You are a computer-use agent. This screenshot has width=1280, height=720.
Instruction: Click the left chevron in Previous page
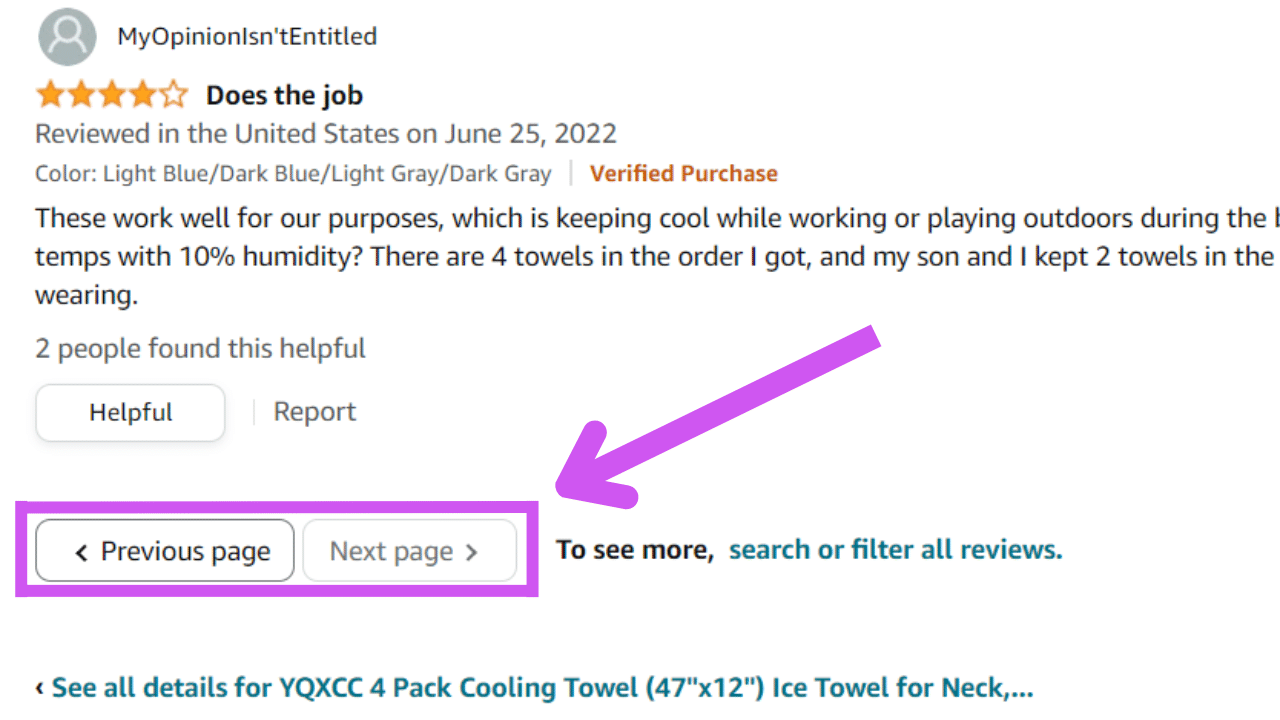(81, 552)
